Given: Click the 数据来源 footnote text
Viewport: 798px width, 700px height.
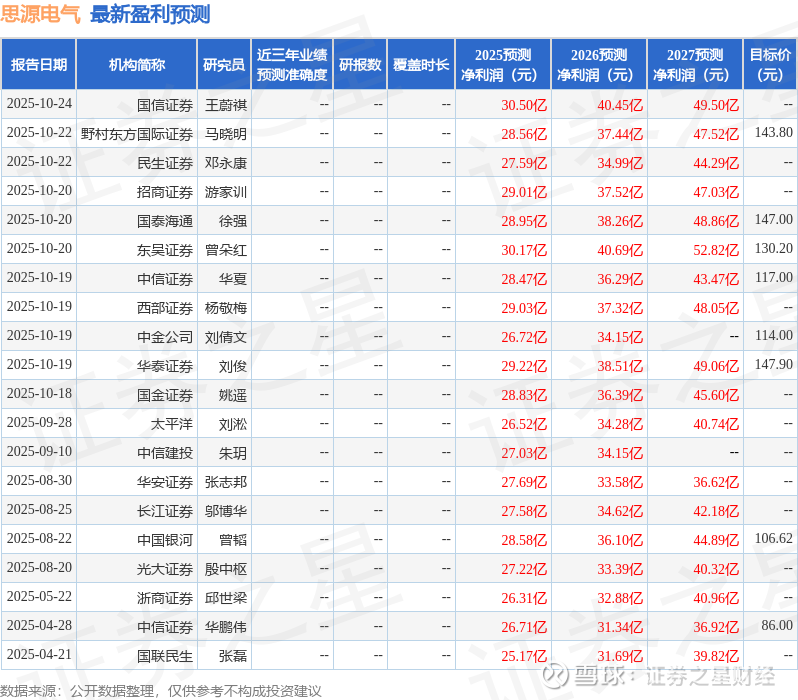Looking at the screenshot, I should coord(161,691).
